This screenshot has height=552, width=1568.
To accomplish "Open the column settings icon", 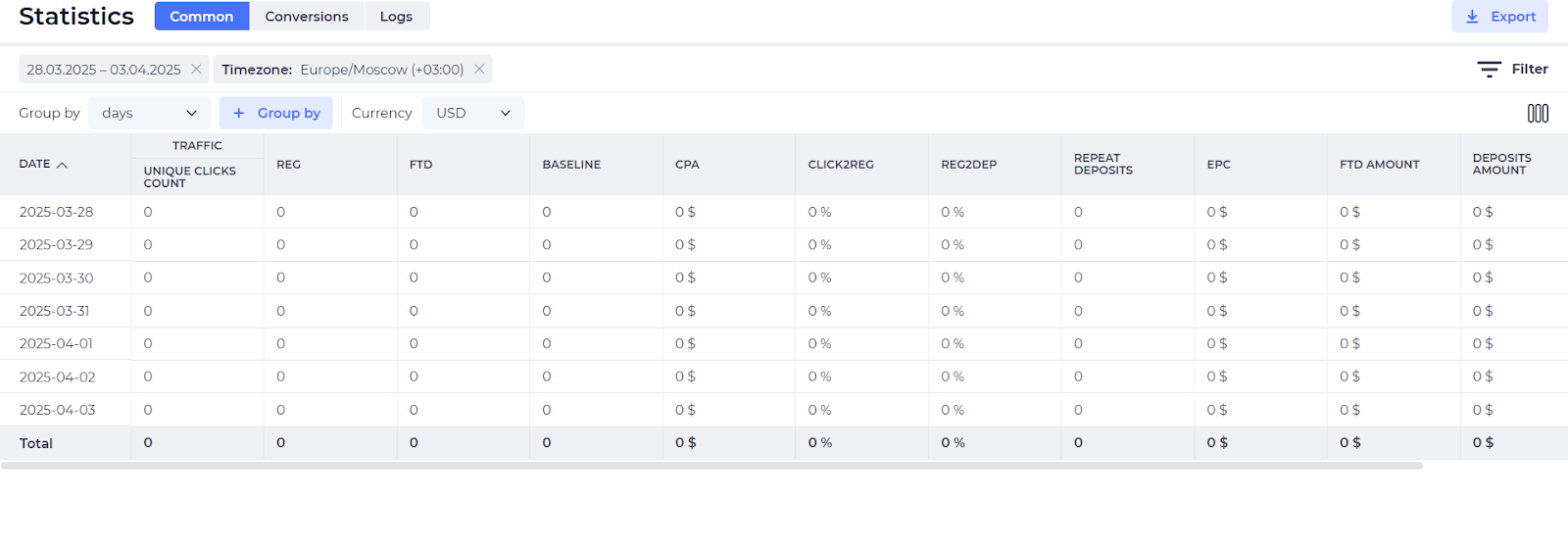I will click(x=1538, y=114).
